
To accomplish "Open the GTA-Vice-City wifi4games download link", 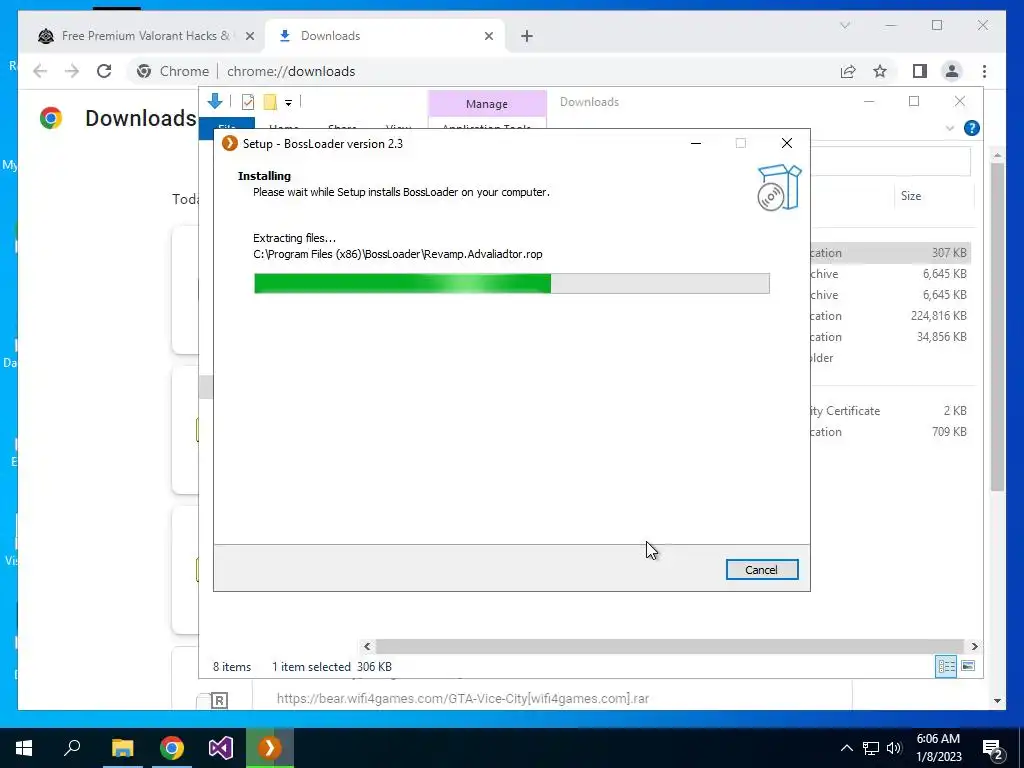I will [x=463, y=699].
